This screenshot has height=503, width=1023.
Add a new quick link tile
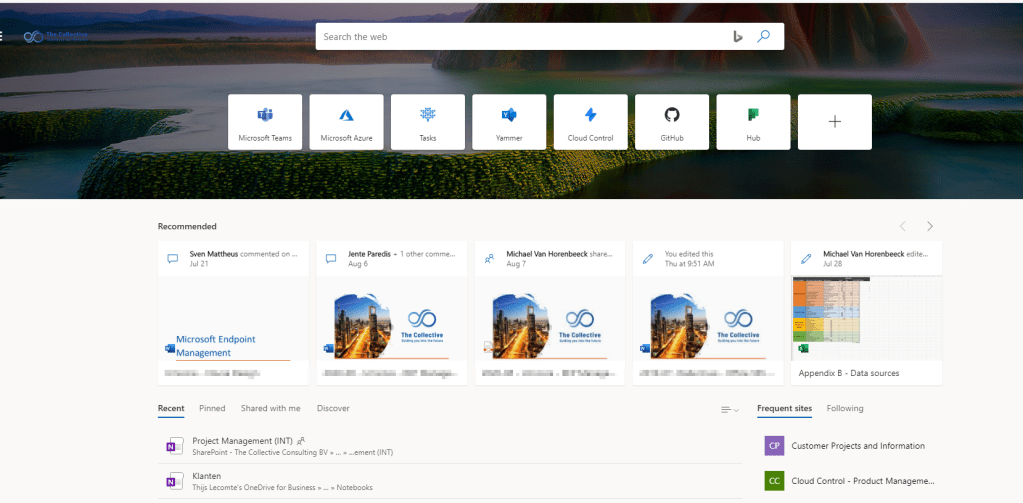pyautogui.click(x=835, y=122)
